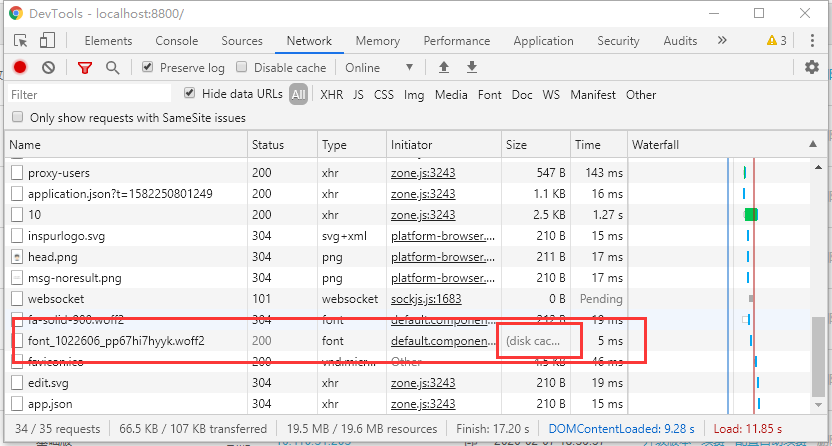Sort by Name column header
Screen dimensions: 832x446
tap(126, 144)
